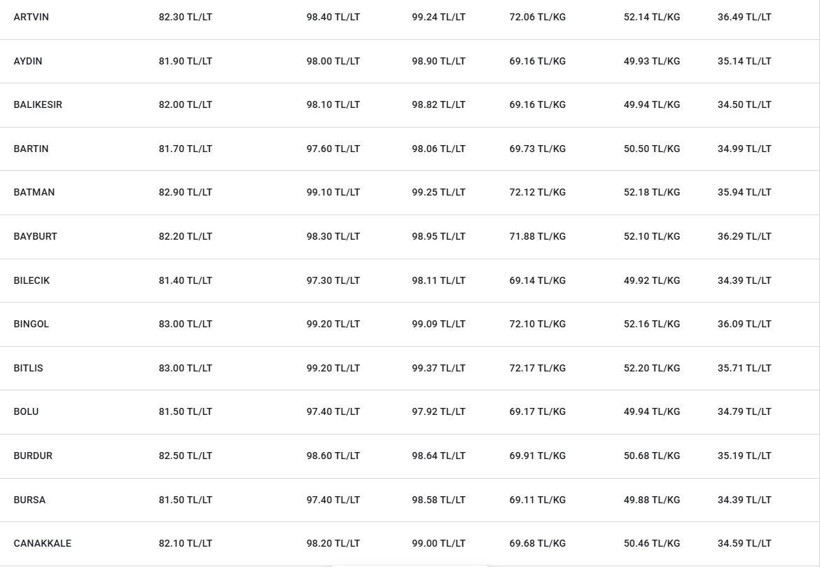The image size is (820, 567).
Task: Select BILECIK 34.39 TL/LT price
Action: [x=744, y=280]
